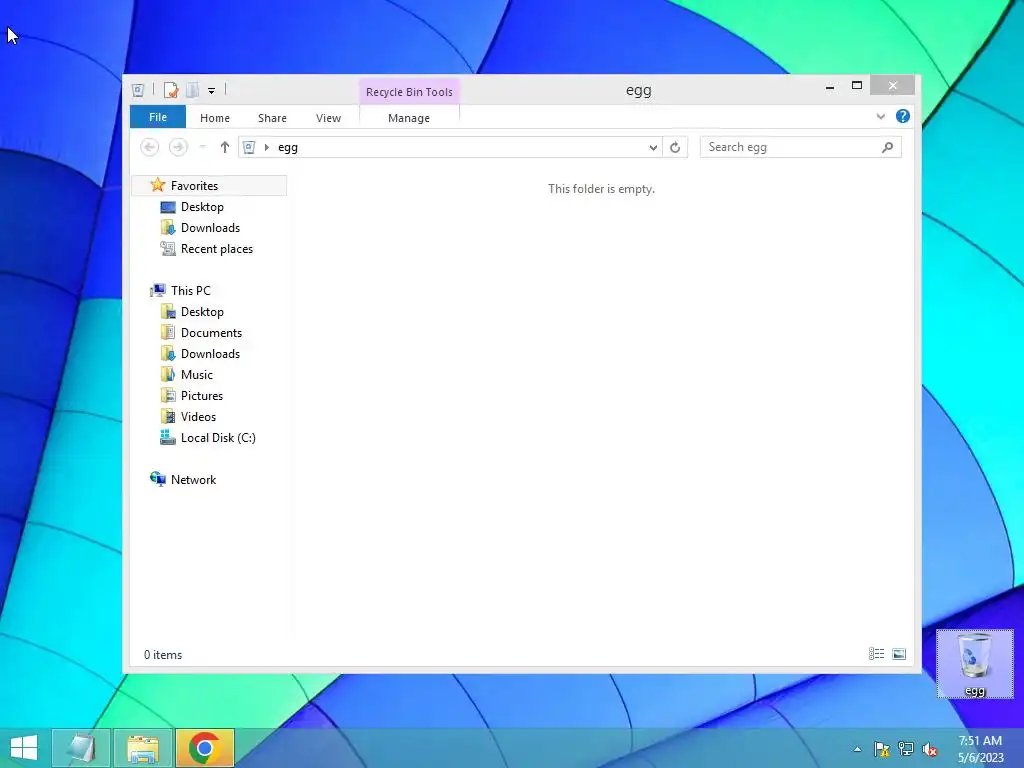Click the network tray icon

click(x=906, y=749)
